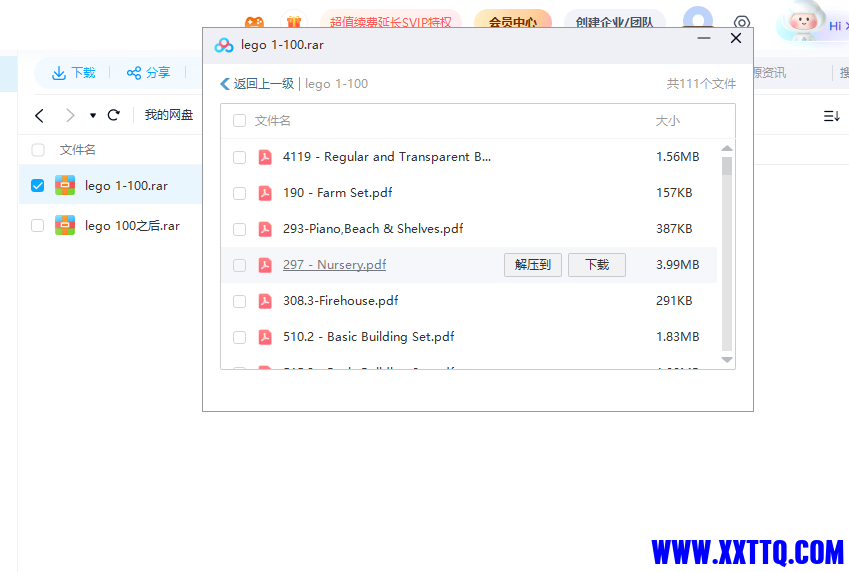
Task: Click the scrollbar up arrow in dialog list
Action: 727,148
